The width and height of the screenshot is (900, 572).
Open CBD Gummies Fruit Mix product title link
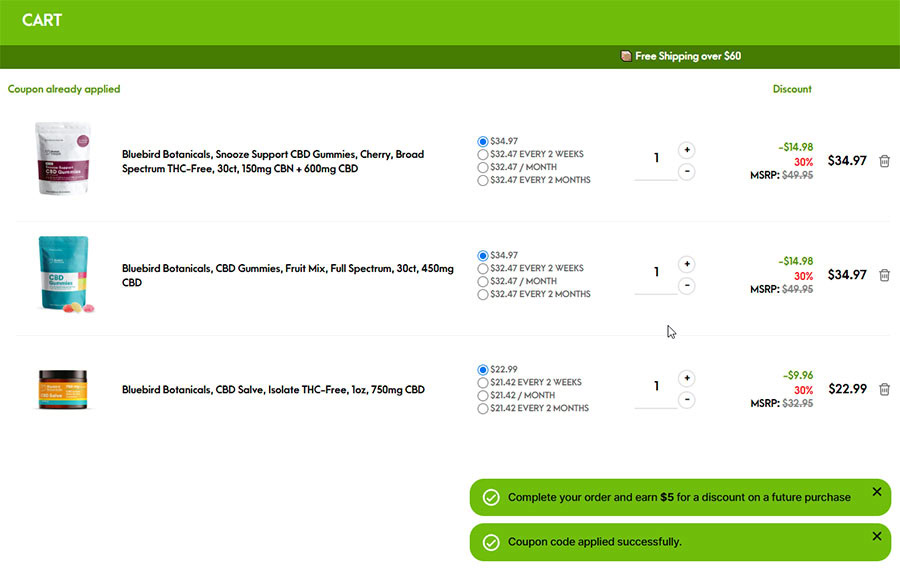tap(288, 275)
